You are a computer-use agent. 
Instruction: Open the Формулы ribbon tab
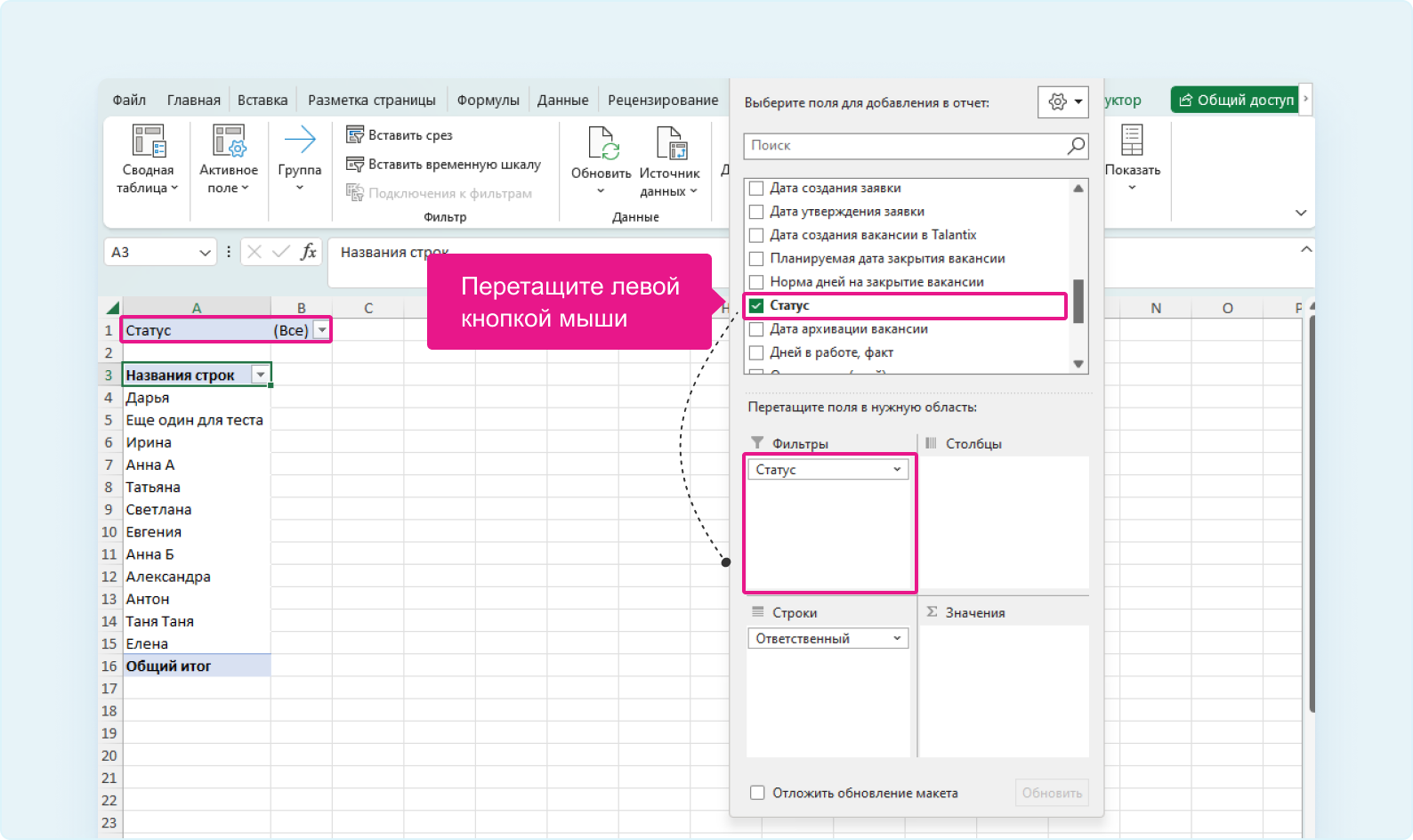488,101
